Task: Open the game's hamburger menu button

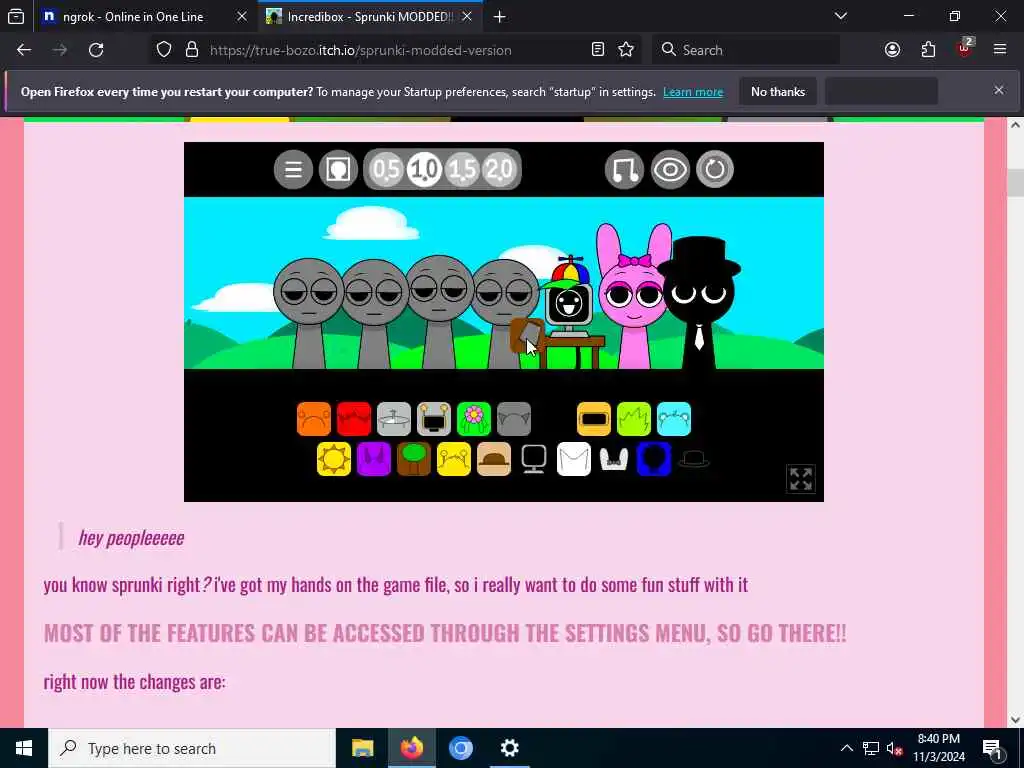Action: click(x=293, y=169)
